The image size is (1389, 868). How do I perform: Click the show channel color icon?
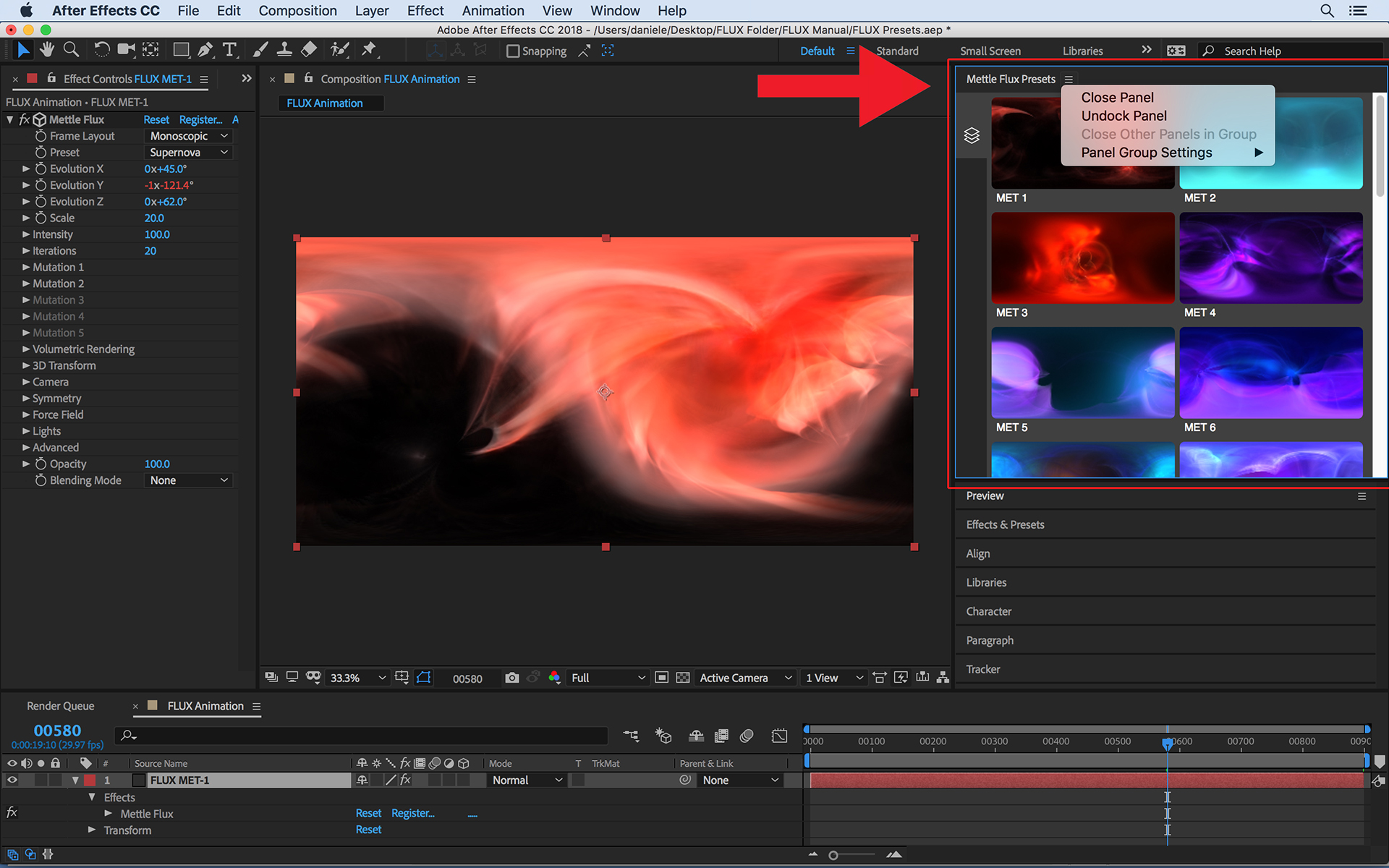point(554,678)
